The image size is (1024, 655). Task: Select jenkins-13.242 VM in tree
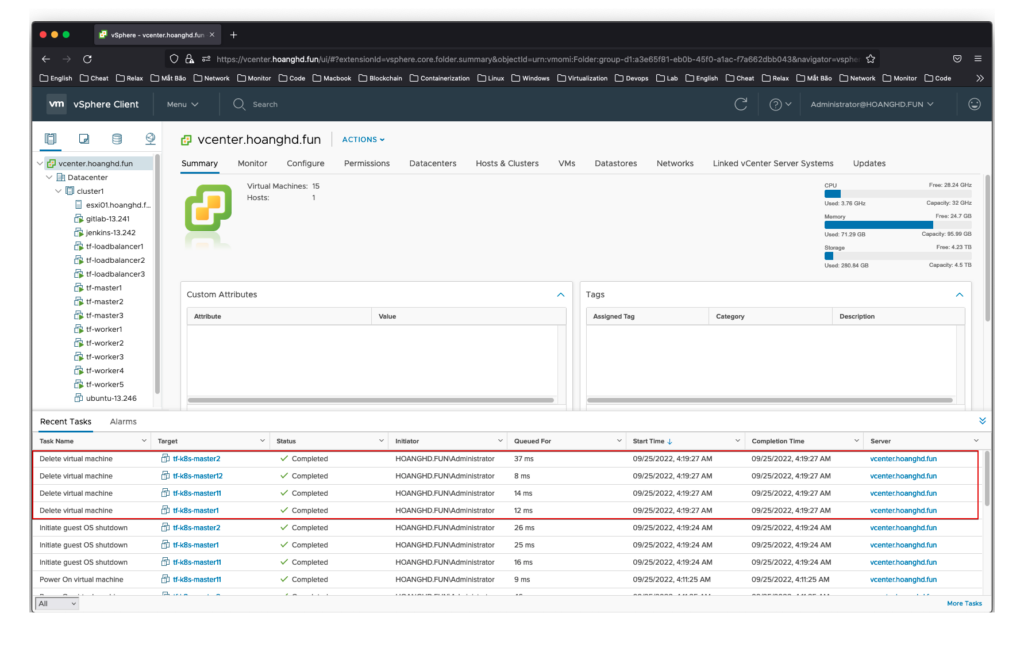[x=110, y=232]
